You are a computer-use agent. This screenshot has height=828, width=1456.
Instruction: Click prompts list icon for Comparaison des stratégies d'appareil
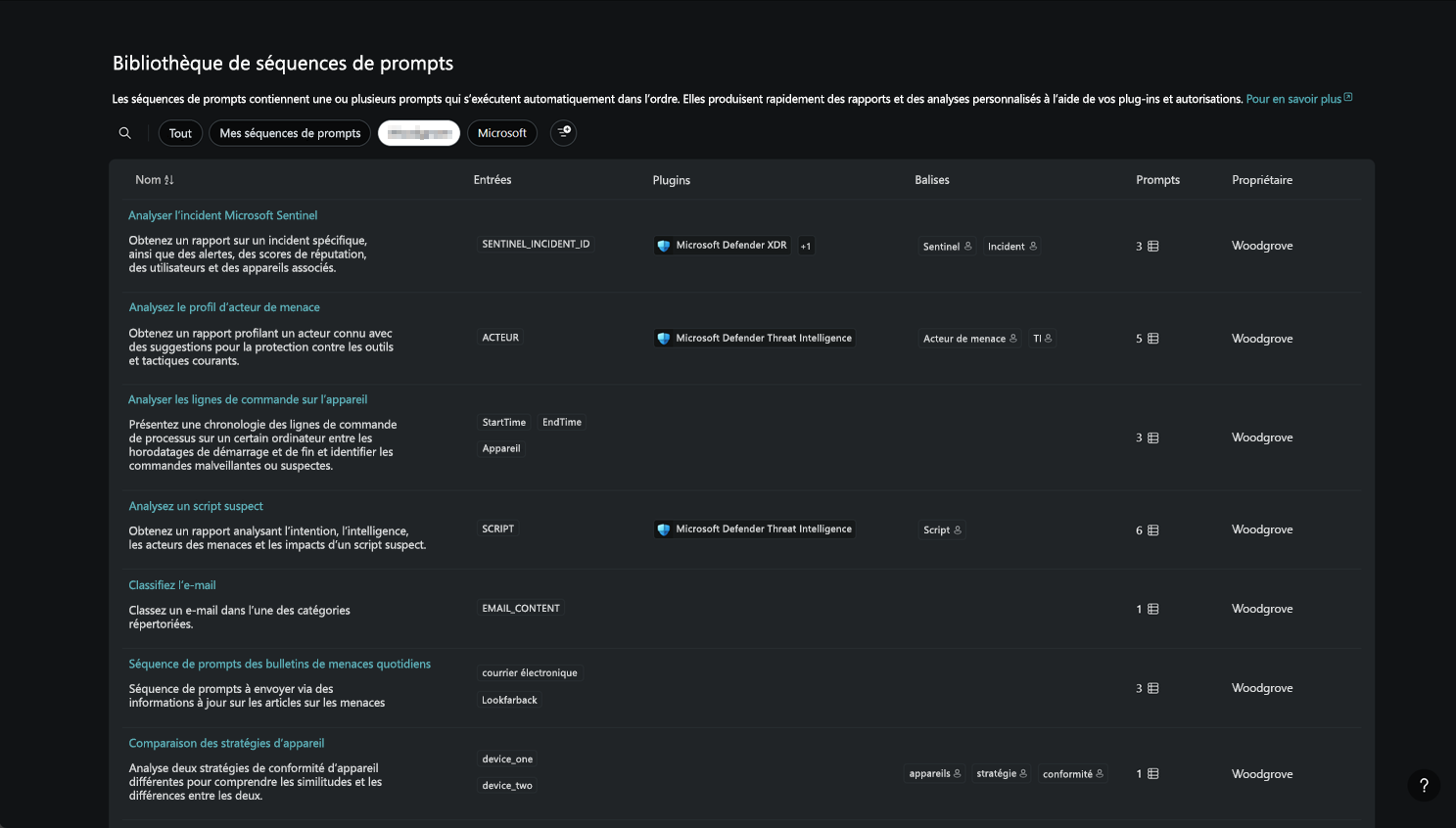point(1153,774)
